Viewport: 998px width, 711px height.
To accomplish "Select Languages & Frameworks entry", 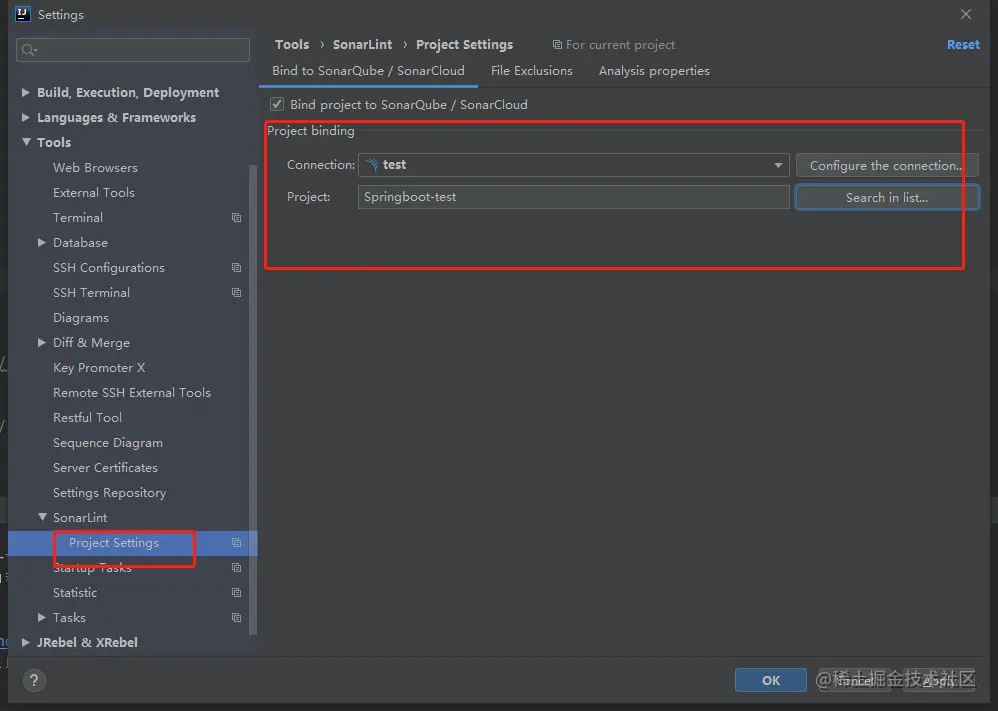I will click(x=116, y=117).
